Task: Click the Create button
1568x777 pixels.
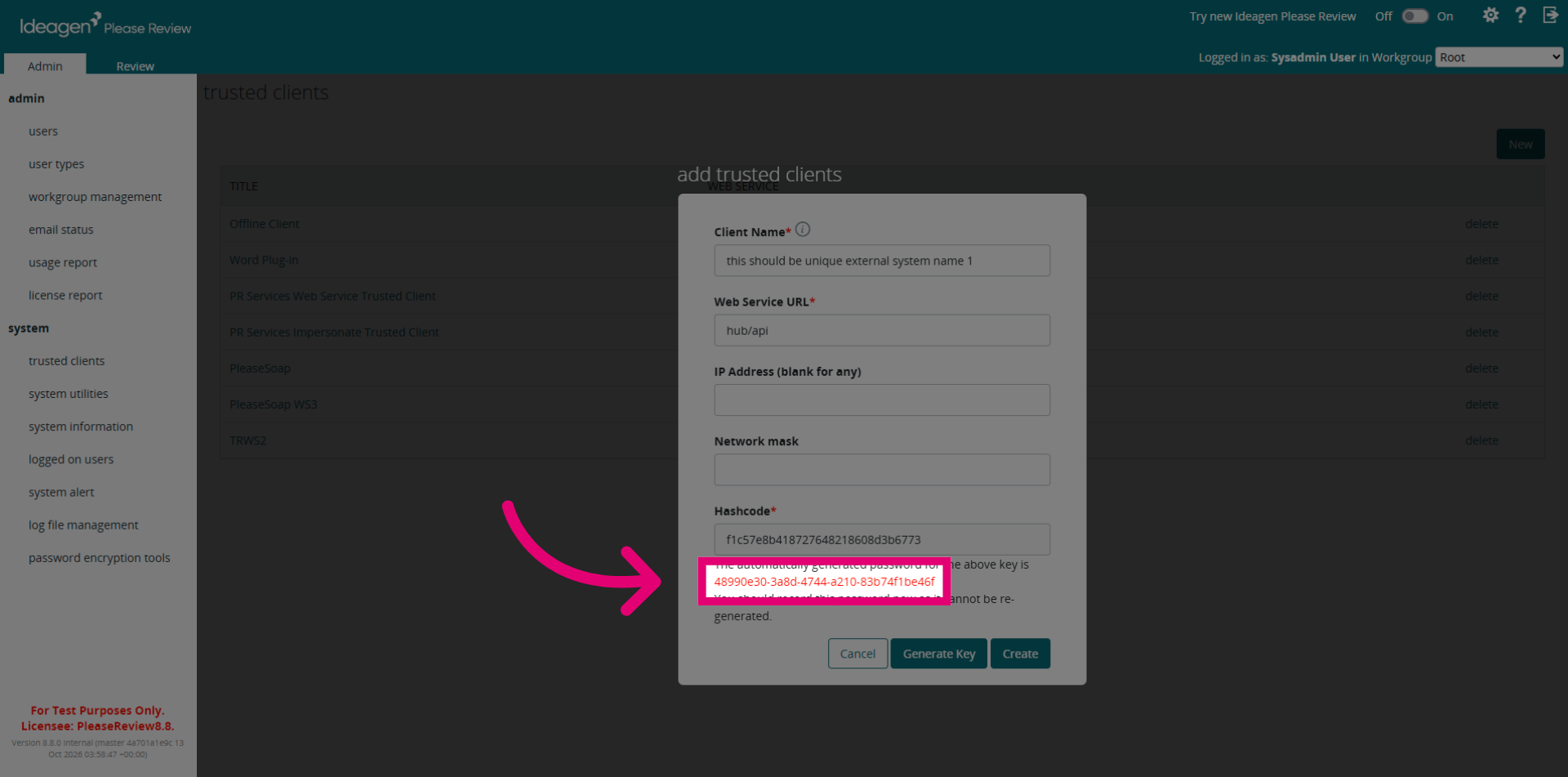Action: click(1020, 654)
